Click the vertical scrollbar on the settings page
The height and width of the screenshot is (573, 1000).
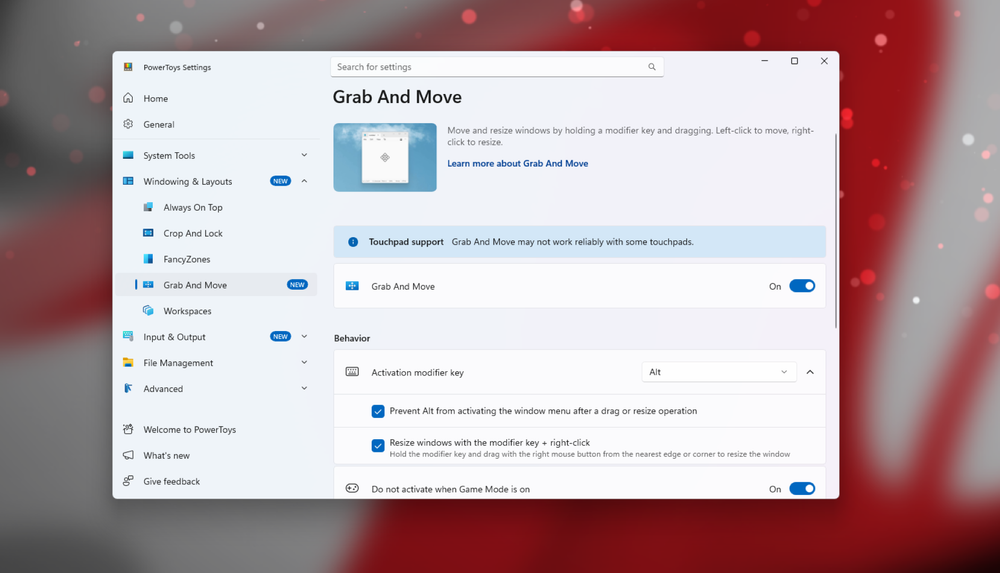pos(835,231)
